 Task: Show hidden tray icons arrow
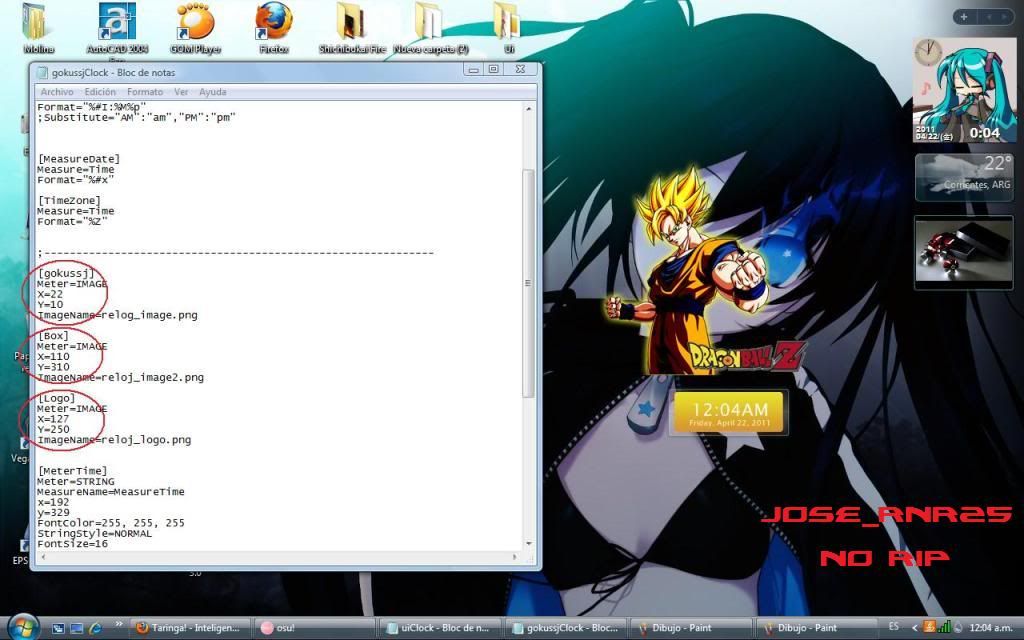point(914,628)
